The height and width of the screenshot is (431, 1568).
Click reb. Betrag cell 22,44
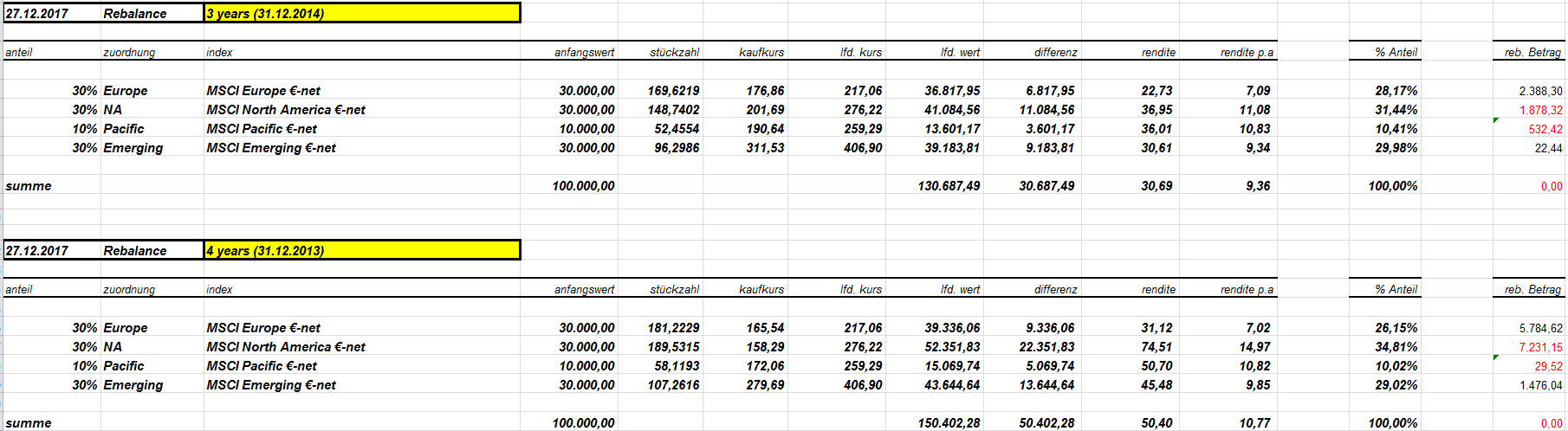(x=1548, y=148)
